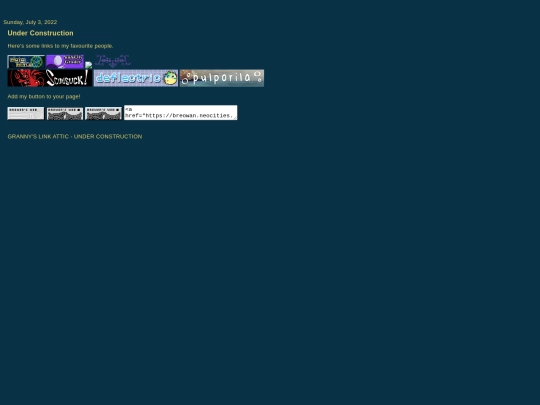Click the date text Sunday, July 3, 2022
The image size is (540, 405).
click(x=30, y=22)
